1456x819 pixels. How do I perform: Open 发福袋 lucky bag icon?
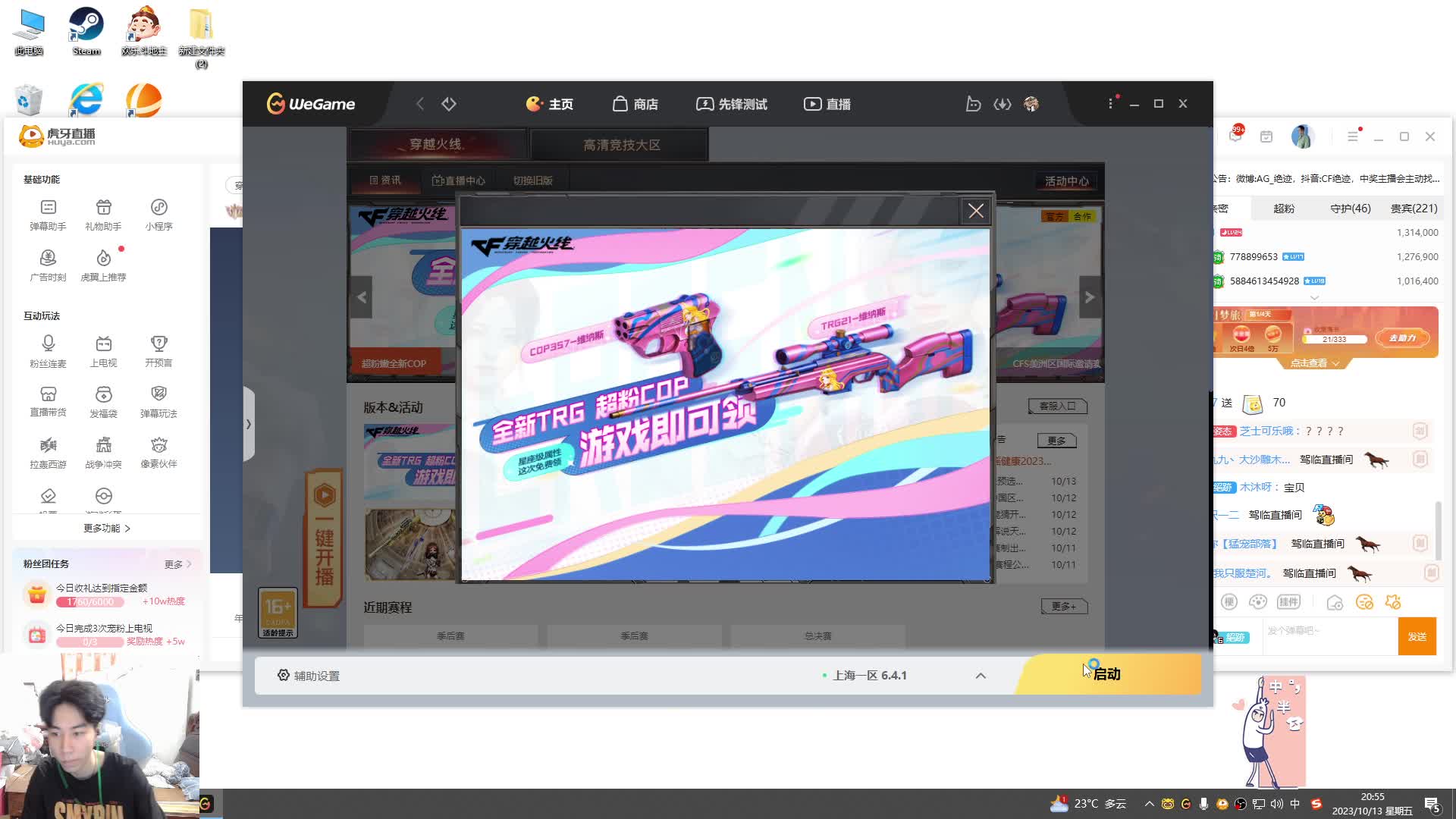[103, 402]
